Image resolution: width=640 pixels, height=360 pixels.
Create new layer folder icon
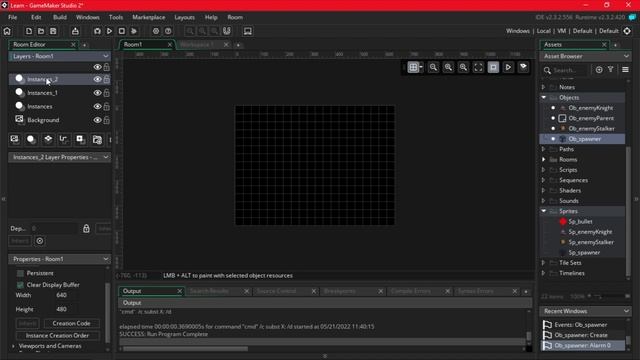pyautogui.click(x=97, y=140)
